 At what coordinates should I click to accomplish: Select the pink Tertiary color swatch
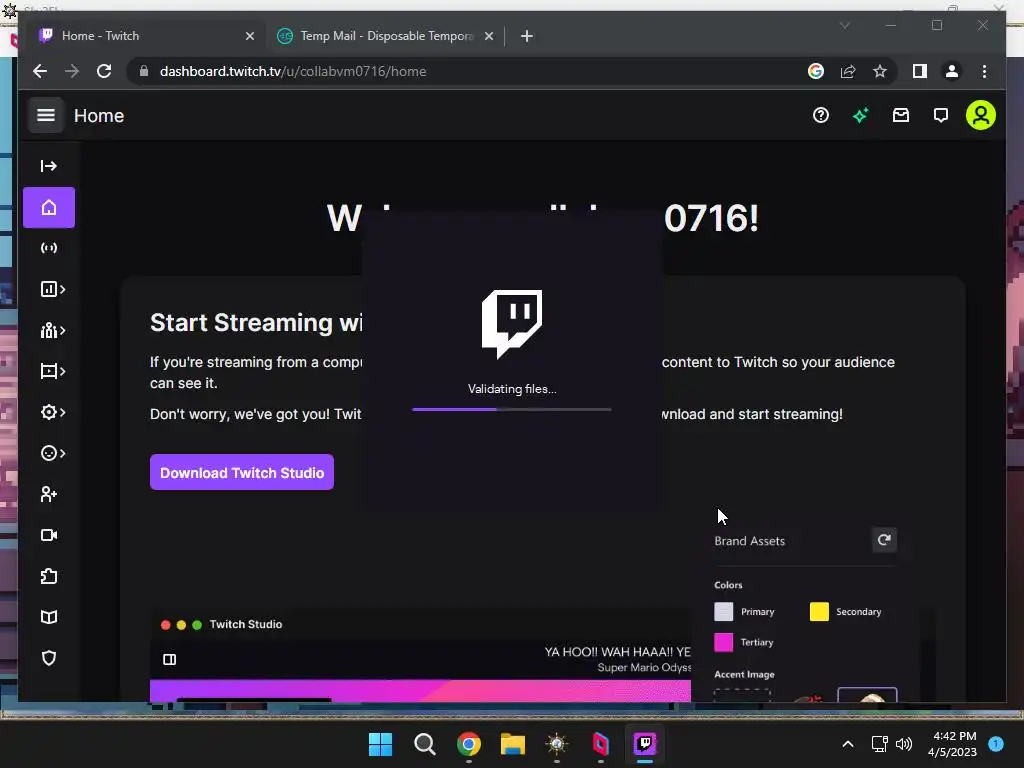(x=724, y=643)
